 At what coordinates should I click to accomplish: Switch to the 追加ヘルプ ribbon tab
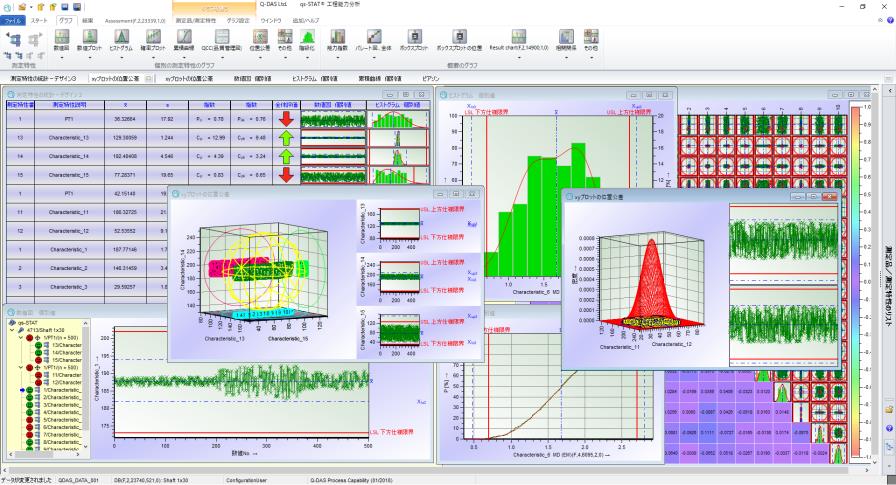pos(306,20)
